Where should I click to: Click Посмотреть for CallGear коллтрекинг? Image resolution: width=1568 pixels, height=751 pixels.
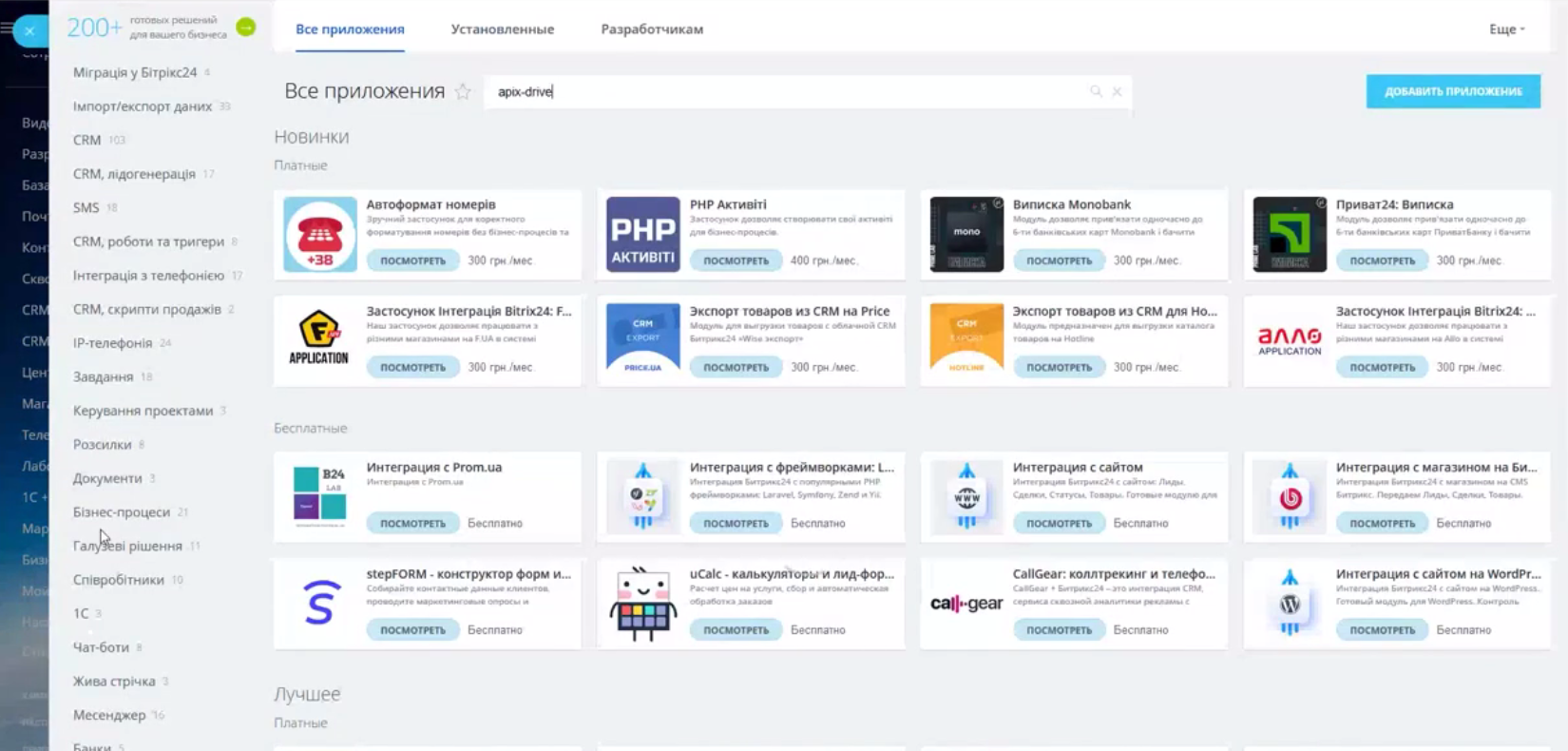tap(1060, 629)
